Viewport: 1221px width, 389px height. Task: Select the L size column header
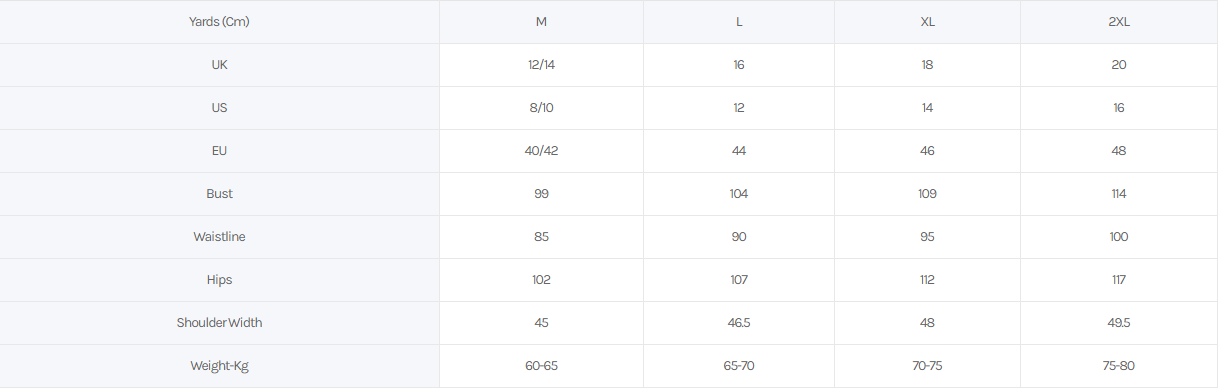coord(739,22)
